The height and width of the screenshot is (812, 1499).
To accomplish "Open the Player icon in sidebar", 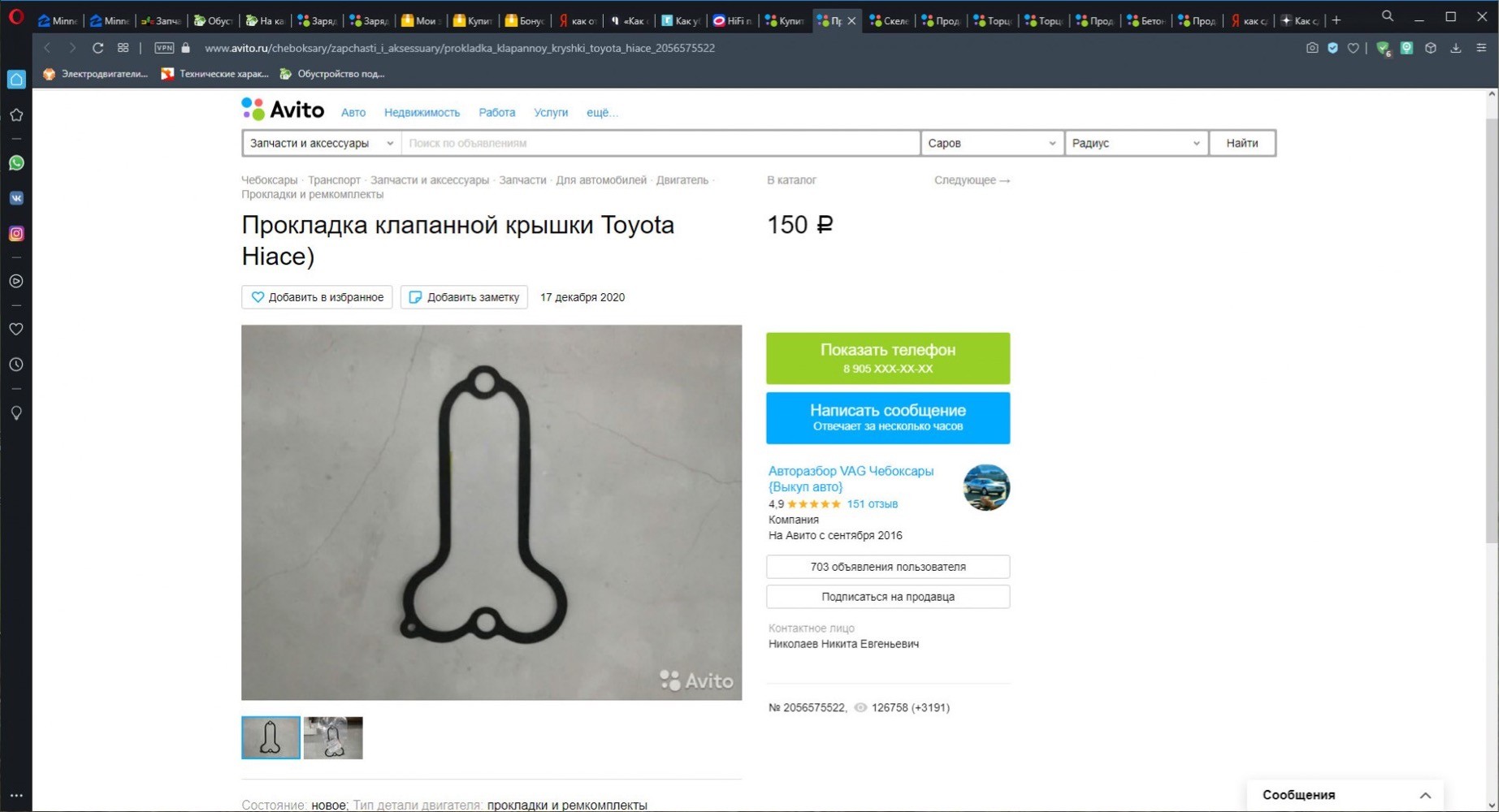I will [x=16, y=281].
